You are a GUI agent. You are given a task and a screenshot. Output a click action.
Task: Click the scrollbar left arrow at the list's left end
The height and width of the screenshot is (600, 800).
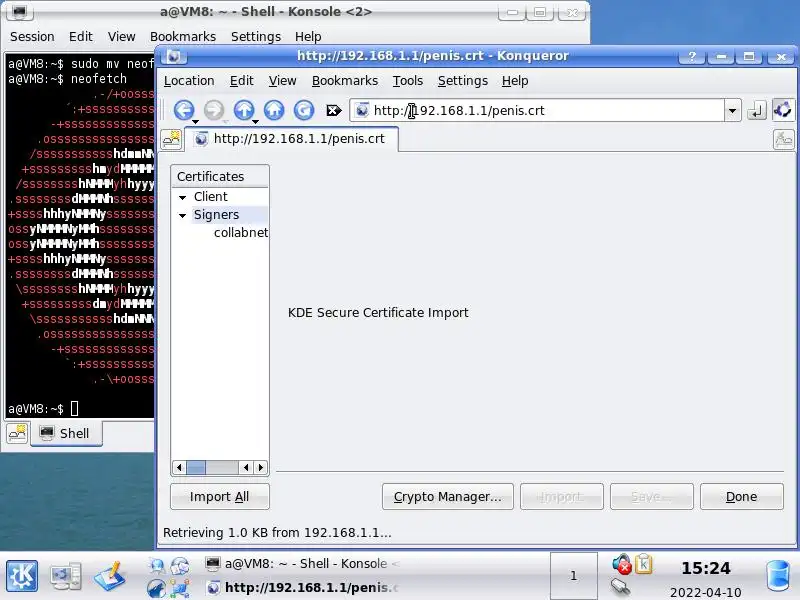pyautogui.click(x=179, y=467)
